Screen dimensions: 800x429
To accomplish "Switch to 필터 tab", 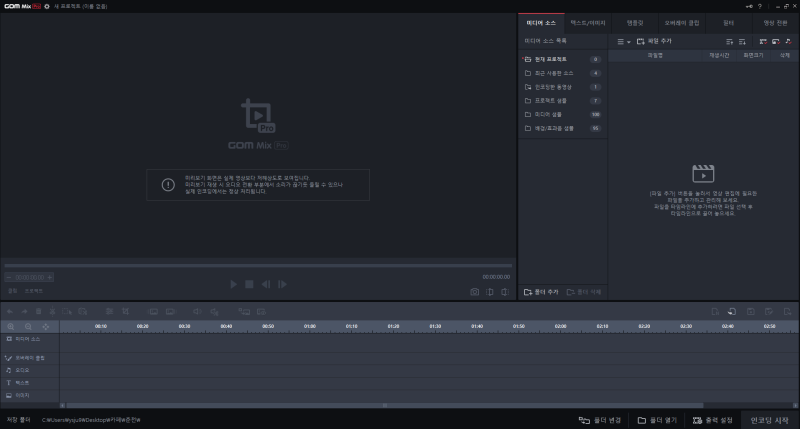I will tap(729, 23).
